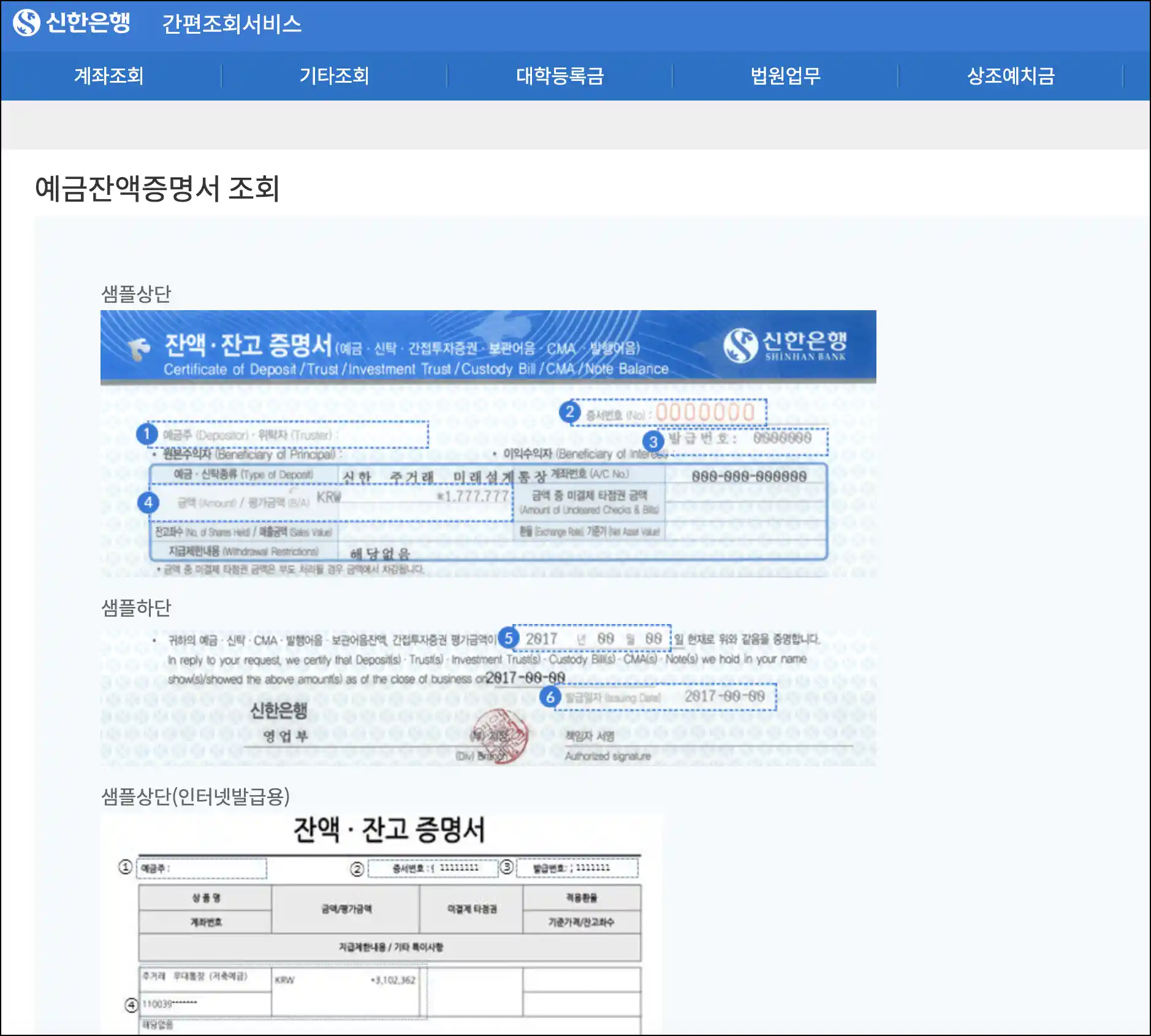Go to the 법원업무 menu
1151x1036 pixels.
pos(786,75)
